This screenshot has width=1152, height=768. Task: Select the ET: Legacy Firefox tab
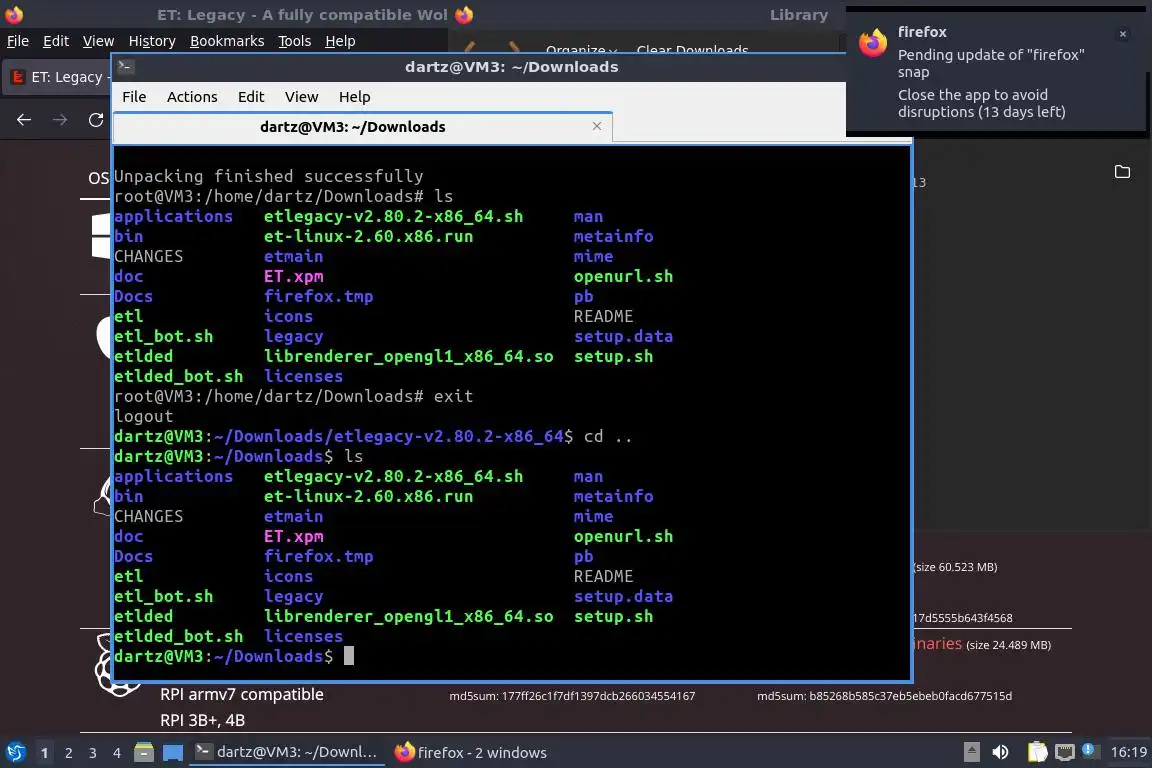[x=58, y=77]
